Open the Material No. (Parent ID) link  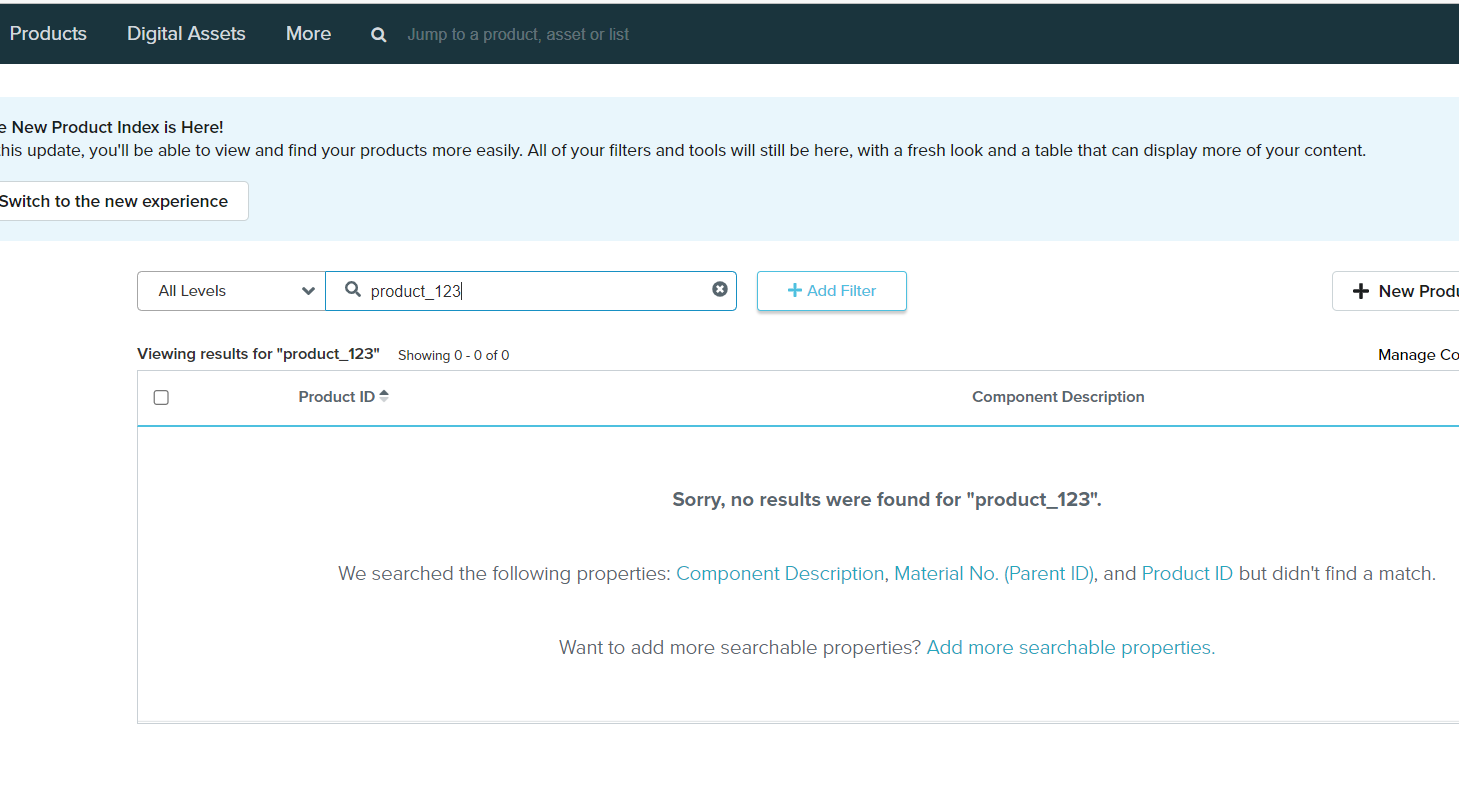994,574
